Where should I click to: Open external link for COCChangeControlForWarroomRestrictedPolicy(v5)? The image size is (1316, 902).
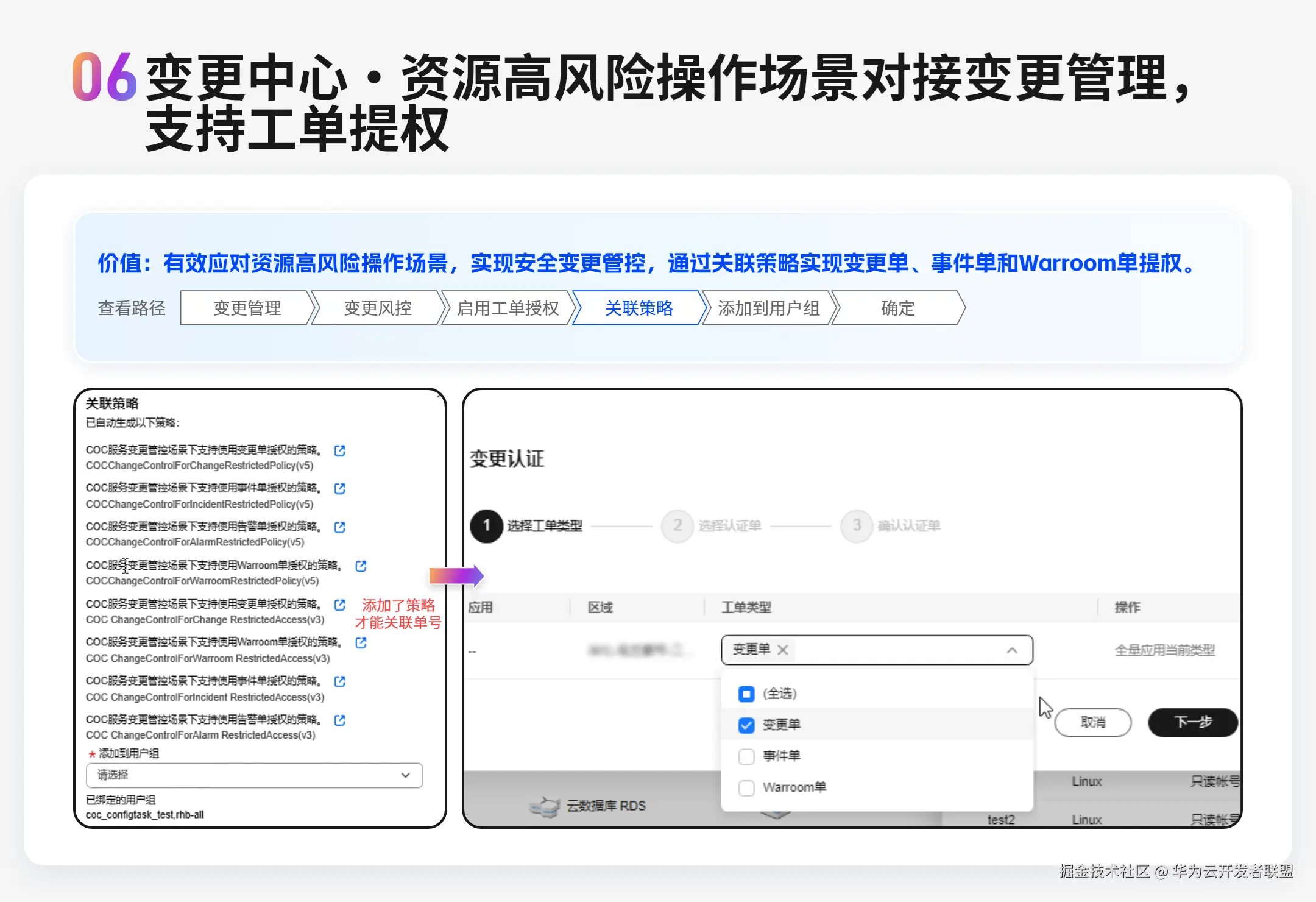pos(361,566)
